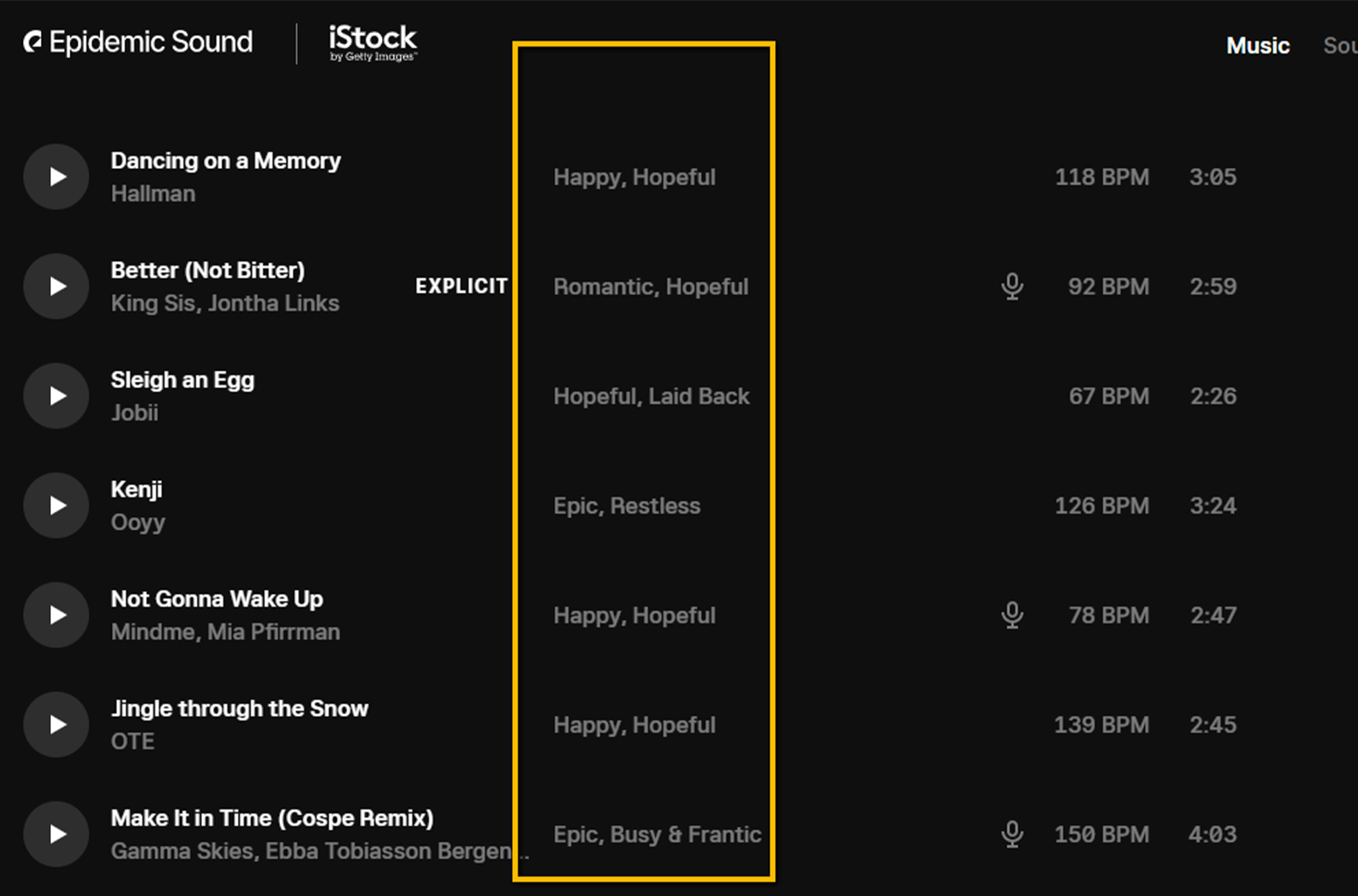Click the EXPLICIT label badge
The width and height of the screenshot is (1358, 896).
pos(462,286)
